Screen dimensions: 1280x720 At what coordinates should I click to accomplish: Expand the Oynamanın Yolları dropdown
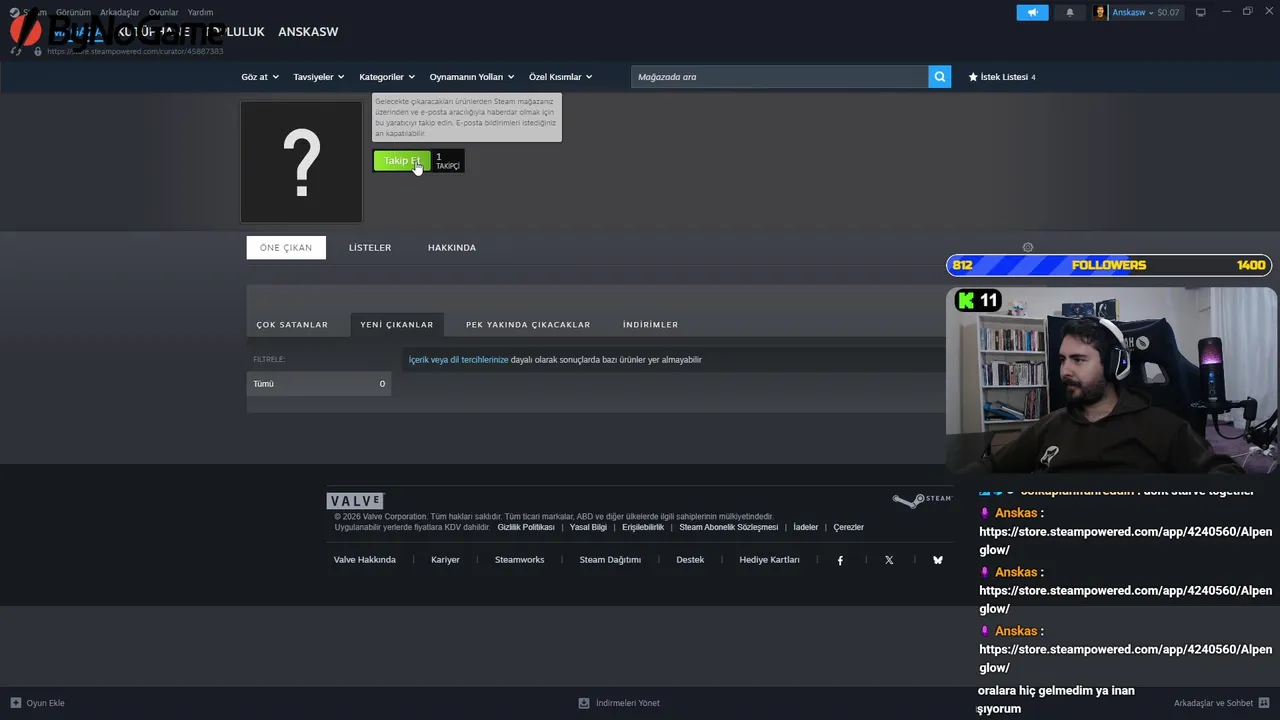[x=472, y=77]
